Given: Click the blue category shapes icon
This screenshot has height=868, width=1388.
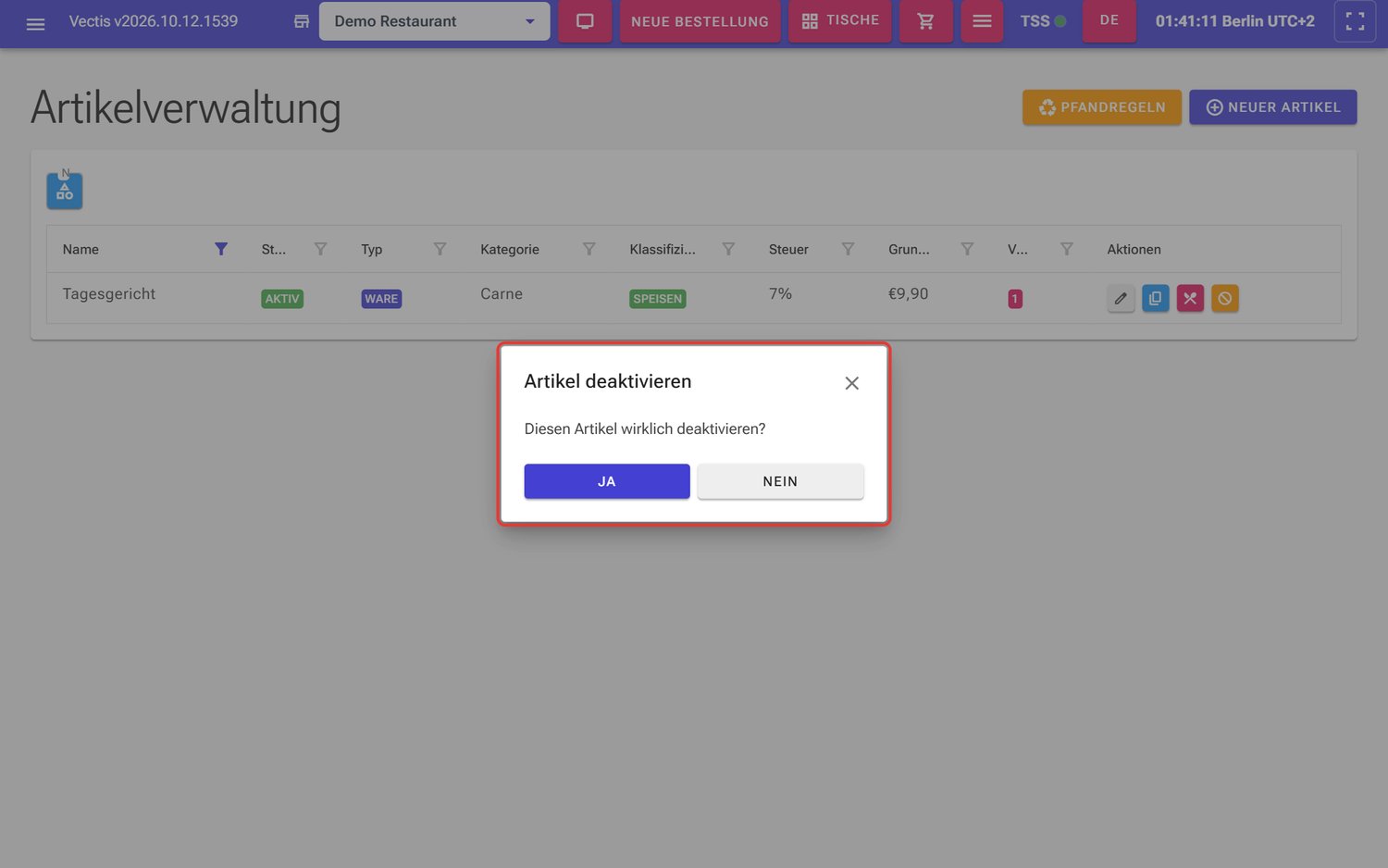Looking at the screenshot, I should pos(65,191).
